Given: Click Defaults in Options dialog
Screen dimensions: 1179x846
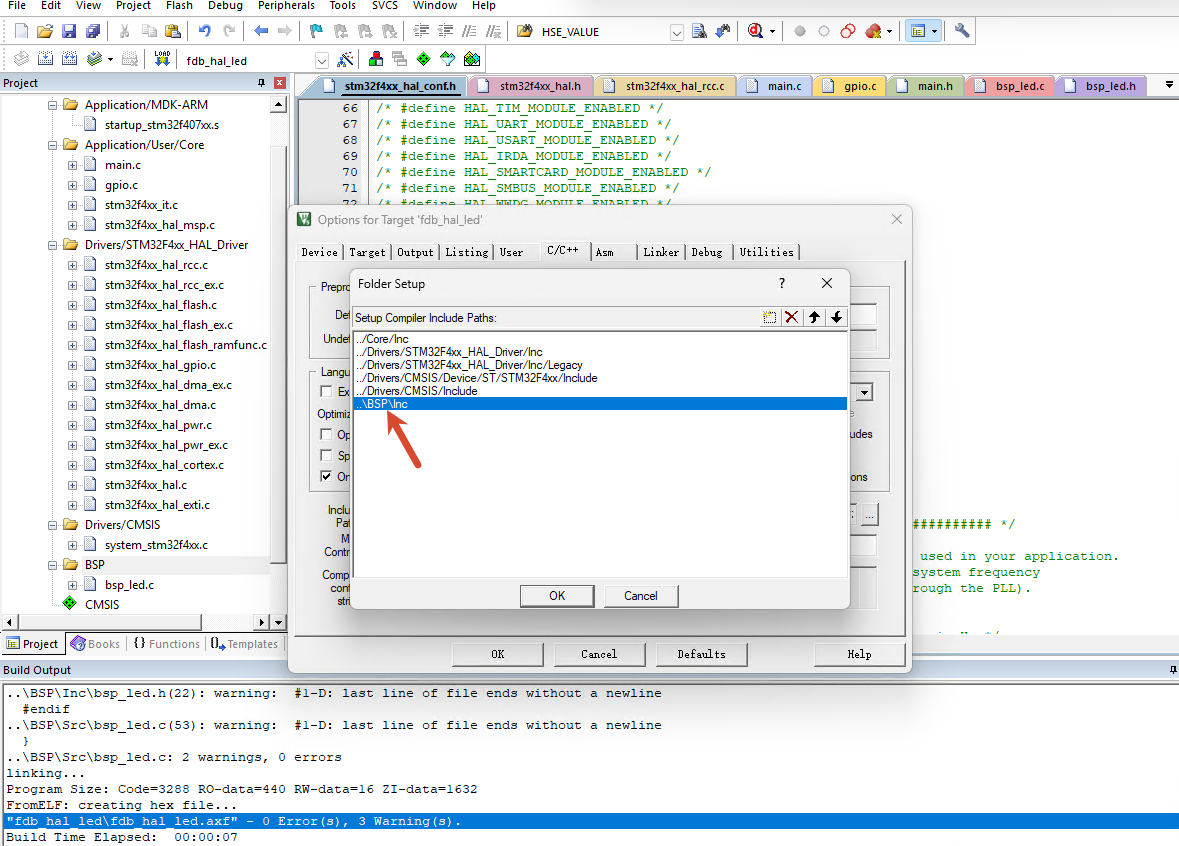Looking at the screenshot, I should click(702, 654).
